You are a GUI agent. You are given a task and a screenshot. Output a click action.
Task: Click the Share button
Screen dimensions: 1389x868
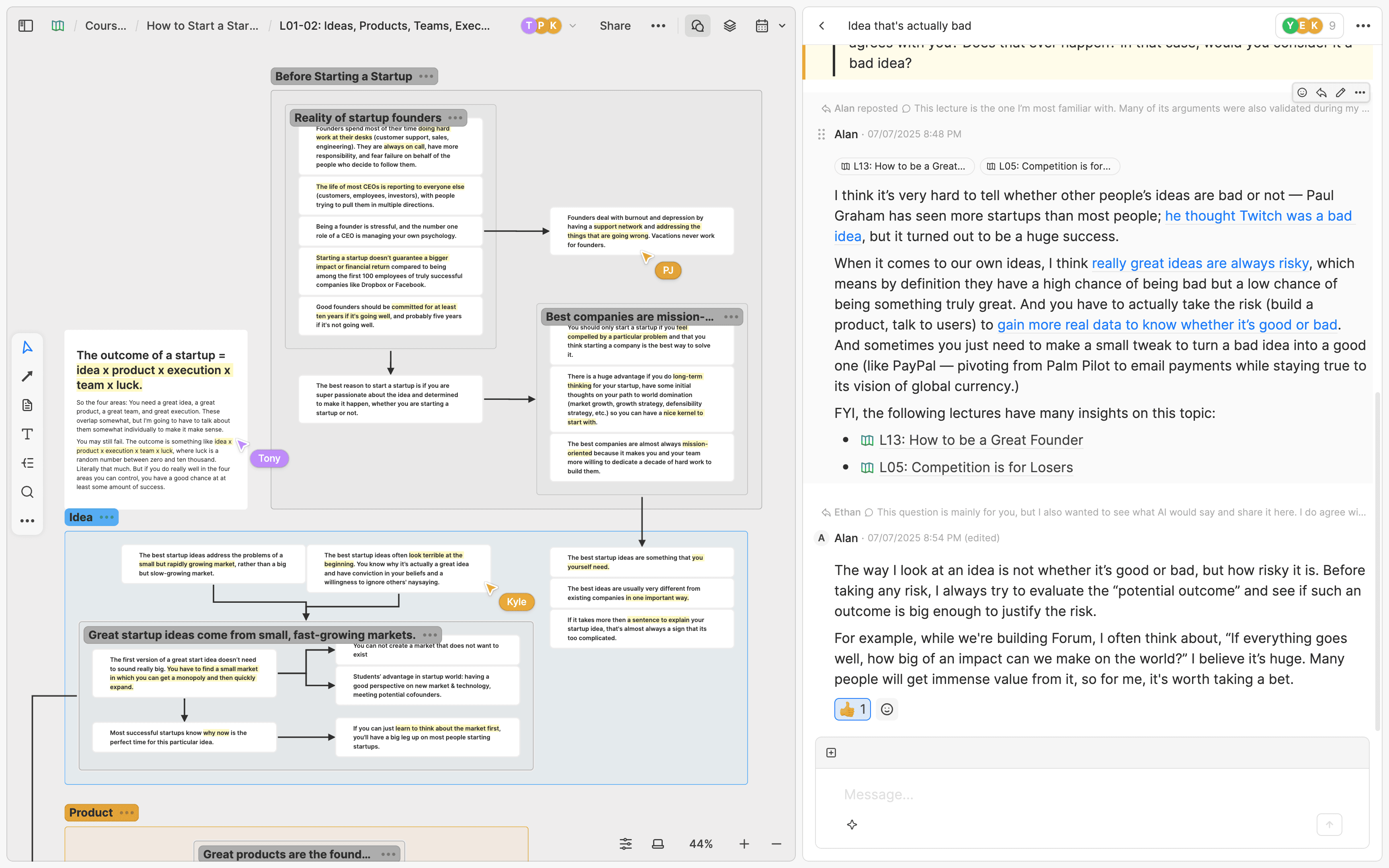[615, 25]
